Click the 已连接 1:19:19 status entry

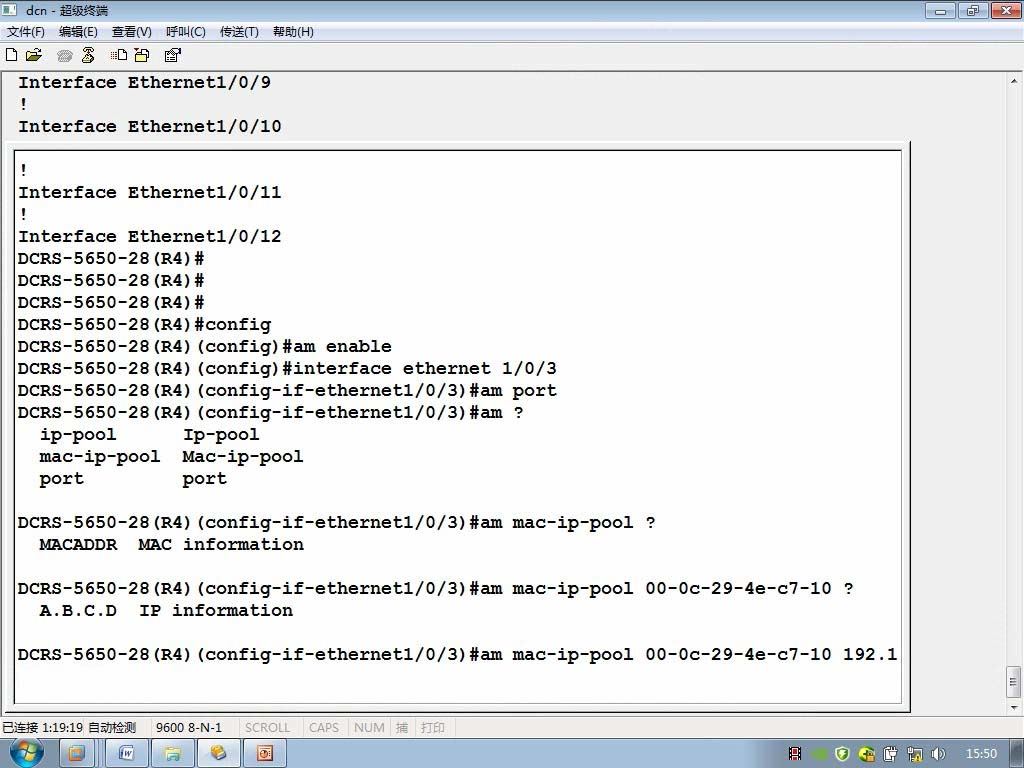(42, 728)
